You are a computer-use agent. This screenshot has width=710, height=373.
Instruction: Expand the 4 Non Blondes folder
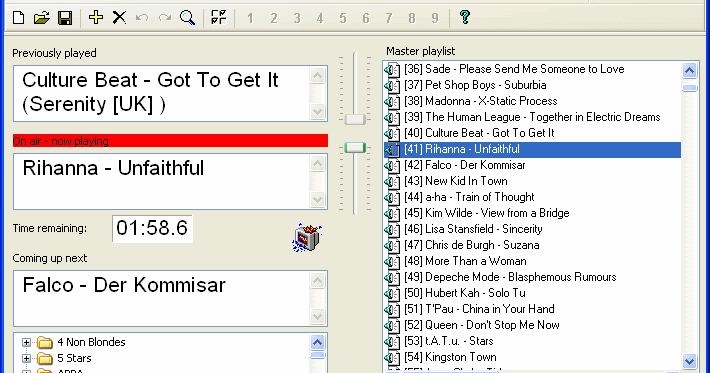pyautogui.click(x=26, y=342)
